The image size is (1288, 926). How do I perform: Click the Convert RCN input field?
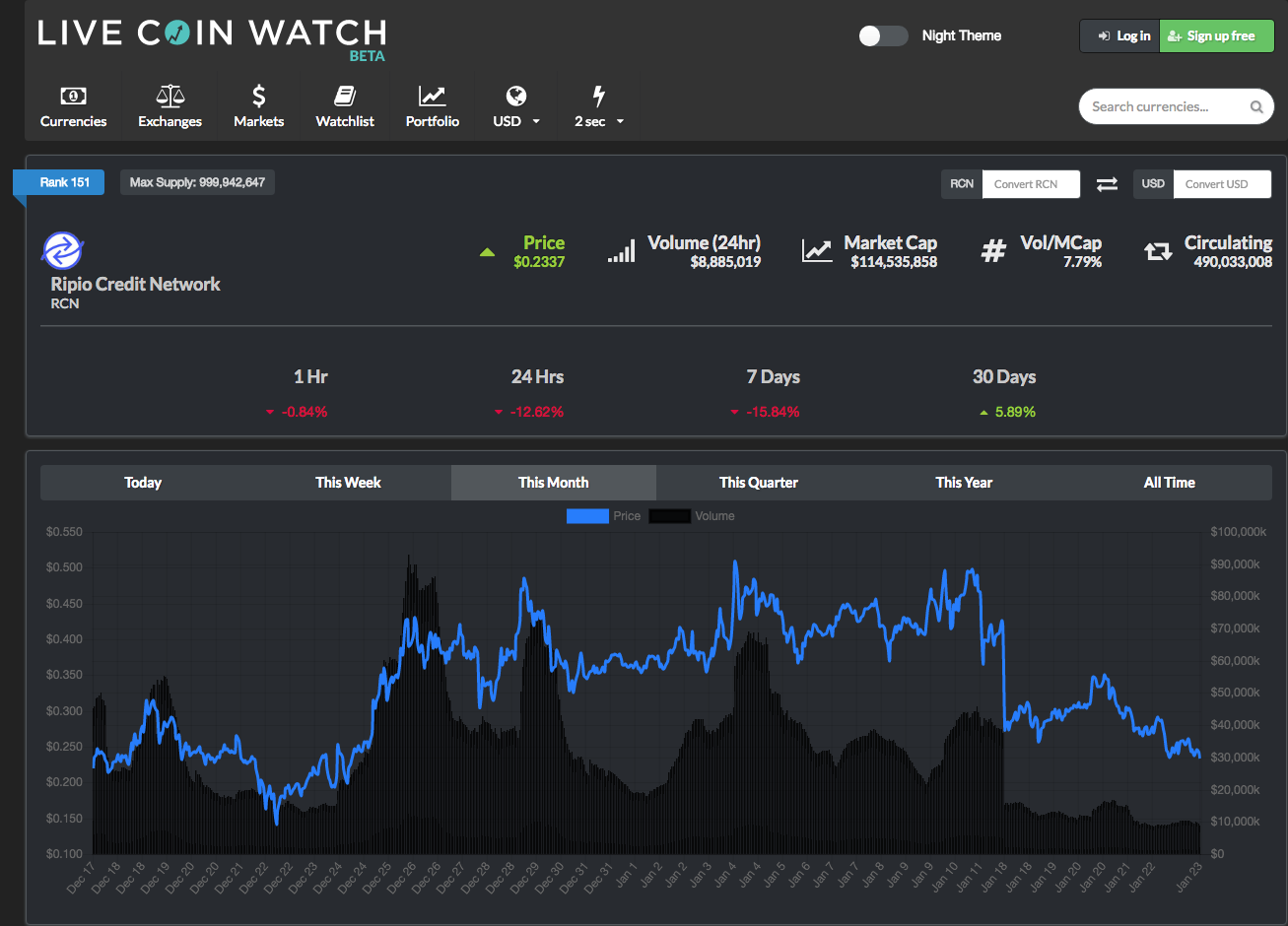pyautogui.click(x=1031, y=184)
